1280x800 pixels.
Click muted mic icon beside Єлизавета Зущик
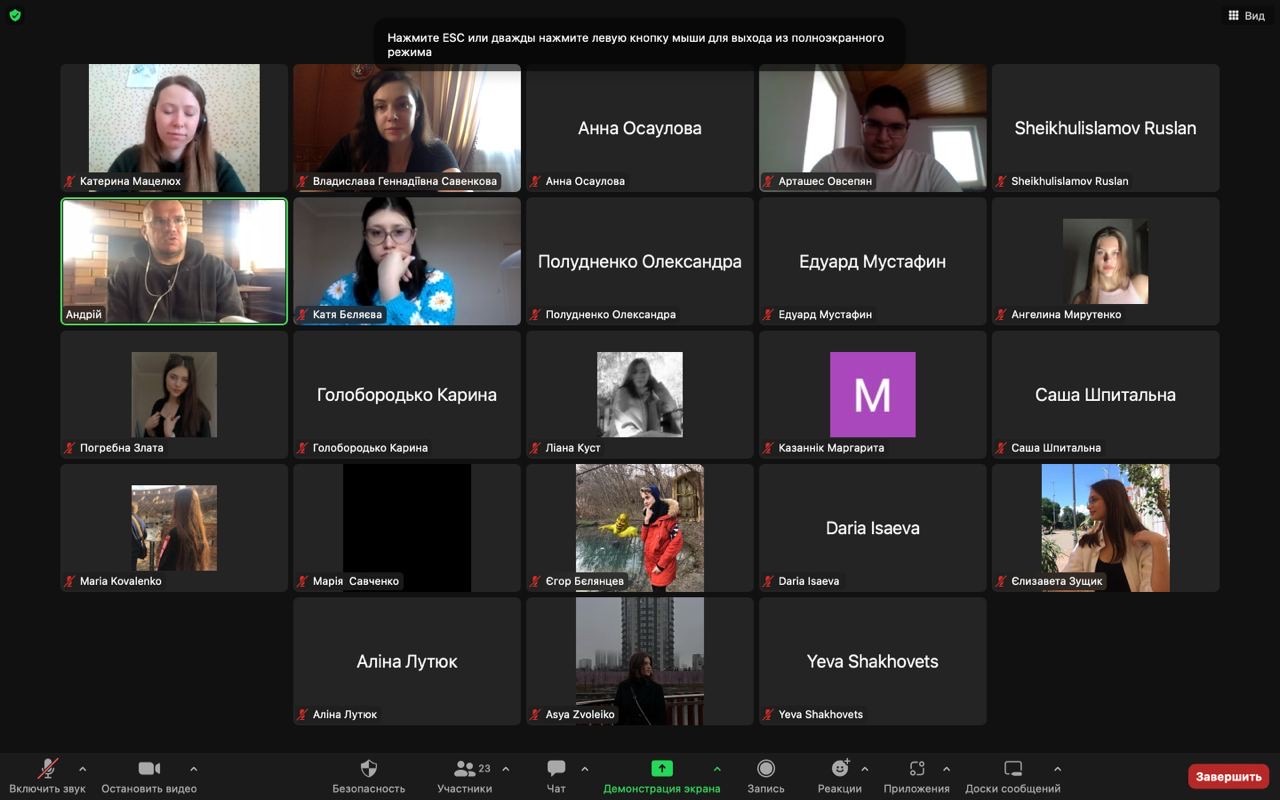click(x=1002, y=581)
